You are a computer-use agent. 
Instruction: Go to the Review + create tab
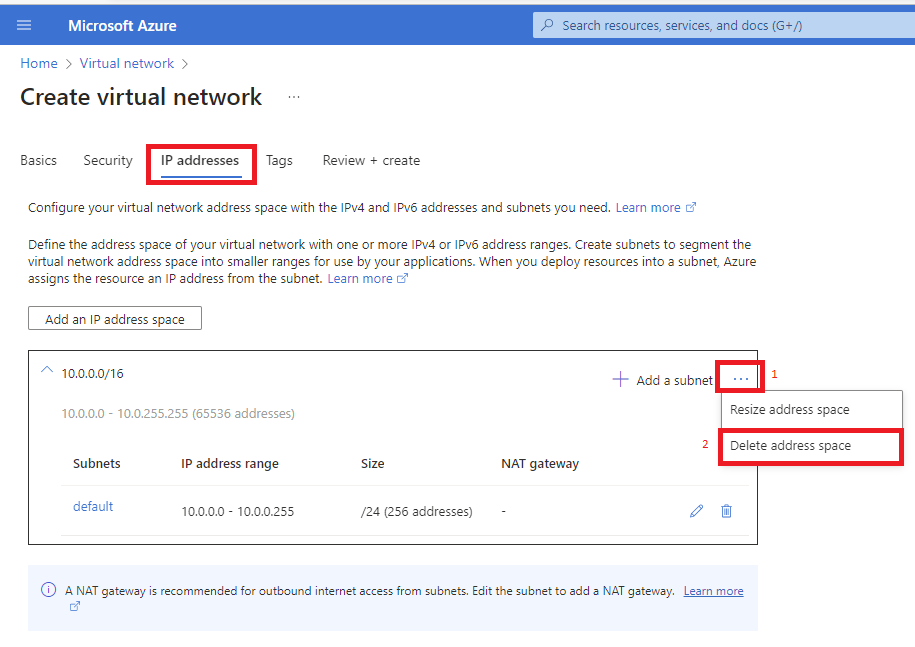371,160
